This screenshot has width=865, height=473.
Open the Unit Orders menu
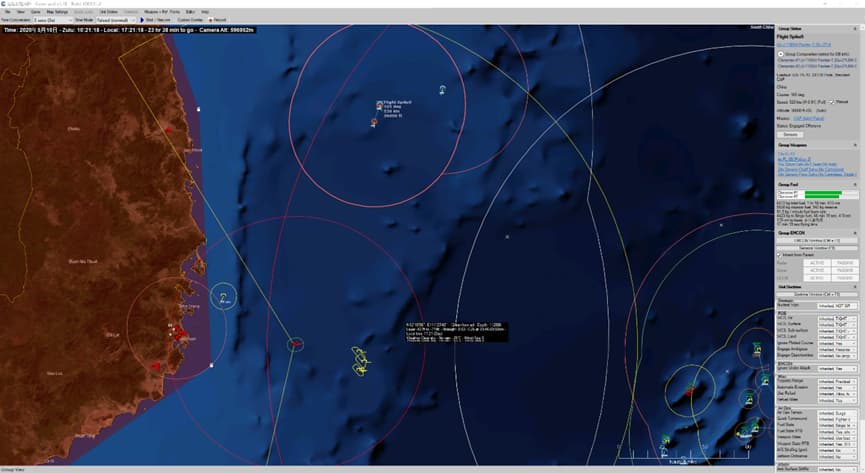point(109,12)
